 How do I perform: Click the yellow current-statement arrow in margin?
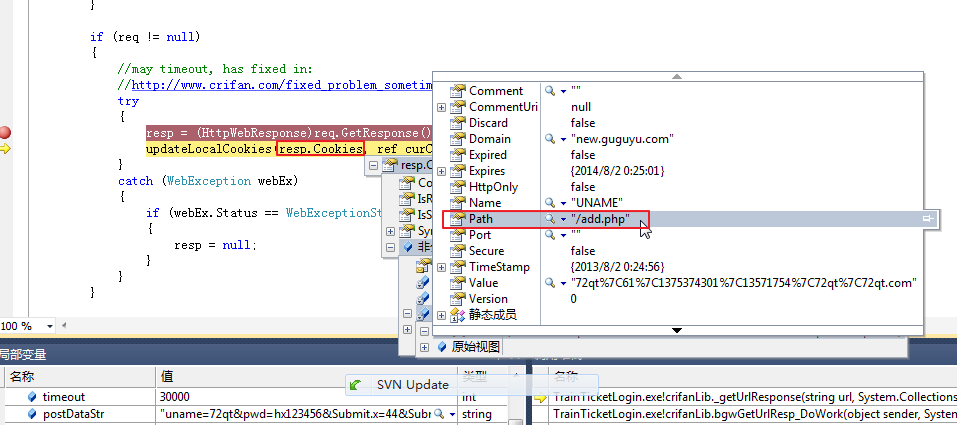point(5,148)
